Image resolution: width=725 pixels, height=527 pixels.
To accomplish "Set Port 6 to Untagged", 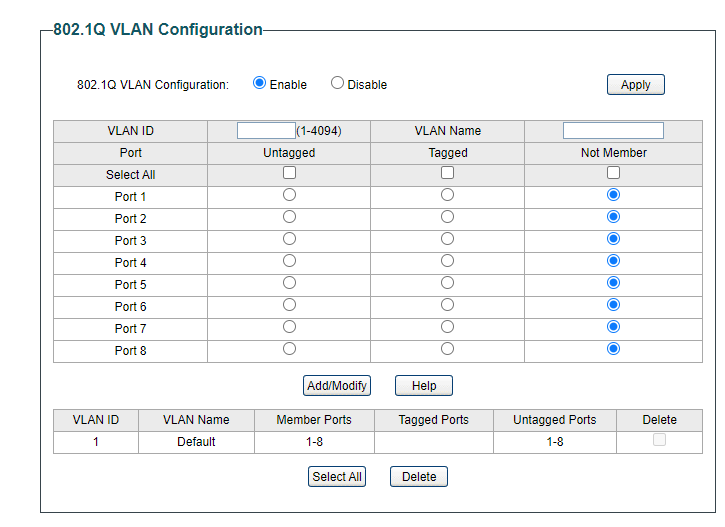I will tap(289, 305).
